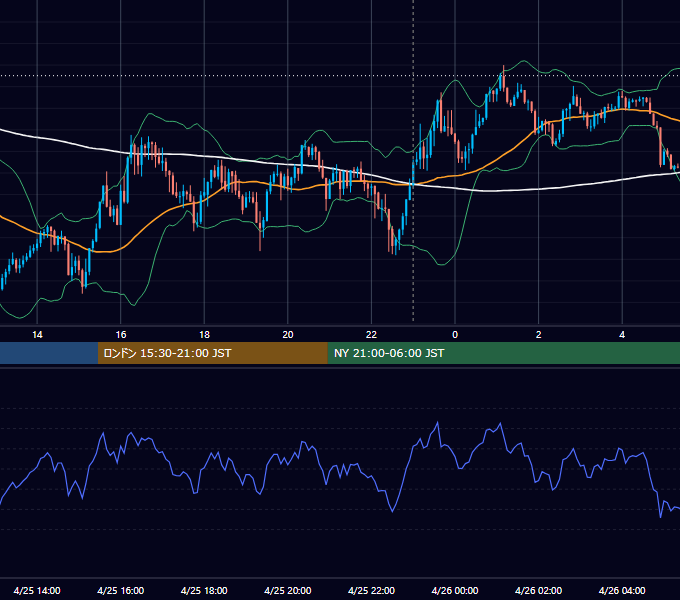This screenshot has height=600, width=680.
Task: Click the 14 hour axis label
Action: (37, 335)
